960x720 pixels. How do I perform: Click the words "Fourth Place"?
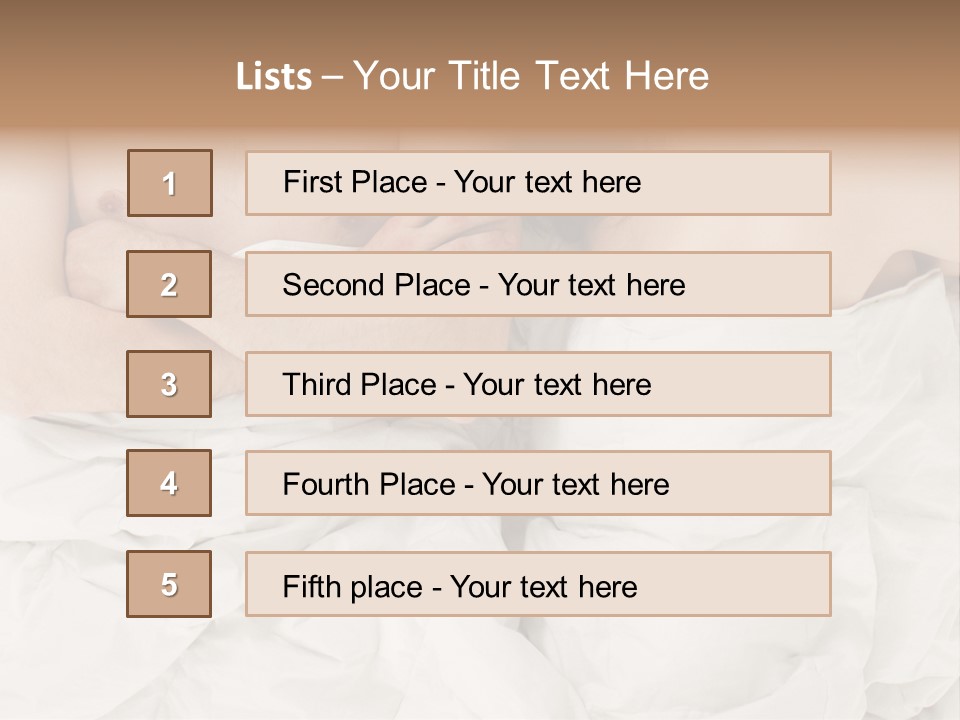coord(368,485)
